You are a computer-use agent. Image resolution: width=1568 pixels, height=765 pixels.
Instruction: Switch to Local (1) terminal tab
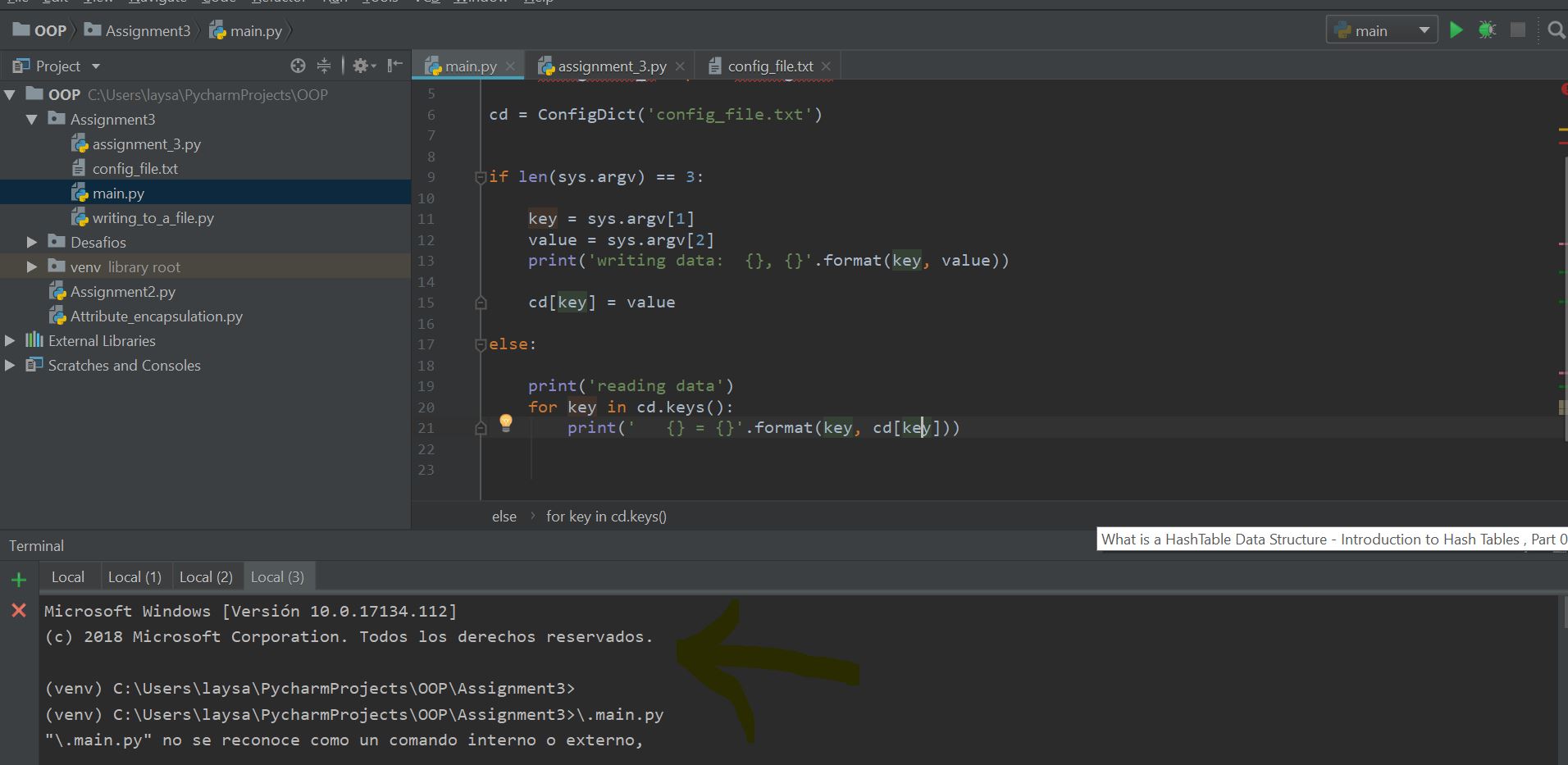(x=134, y=577)
